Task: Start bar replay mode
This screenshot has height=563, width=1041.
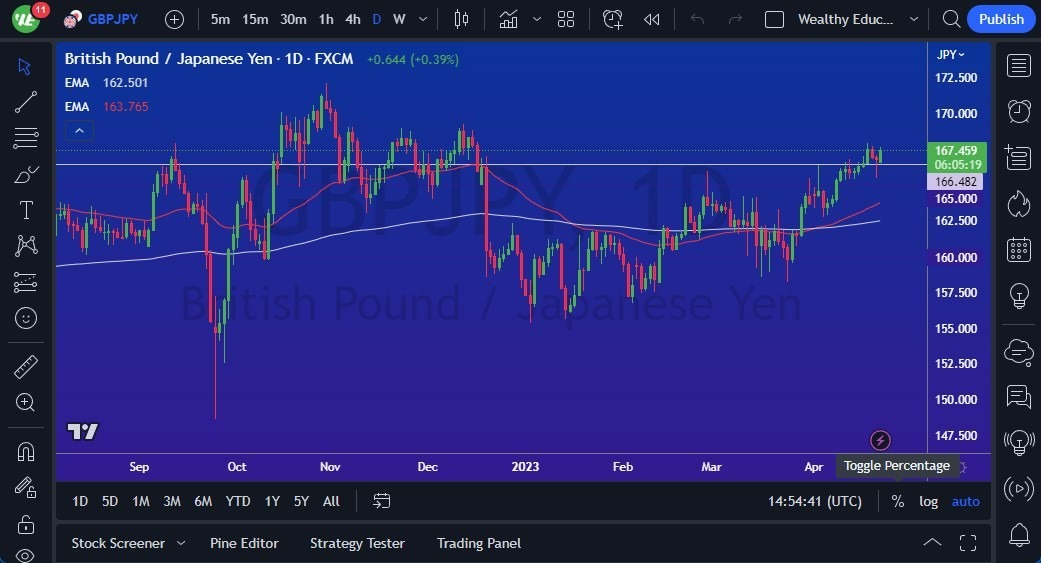Action: [x=651, y=19]
